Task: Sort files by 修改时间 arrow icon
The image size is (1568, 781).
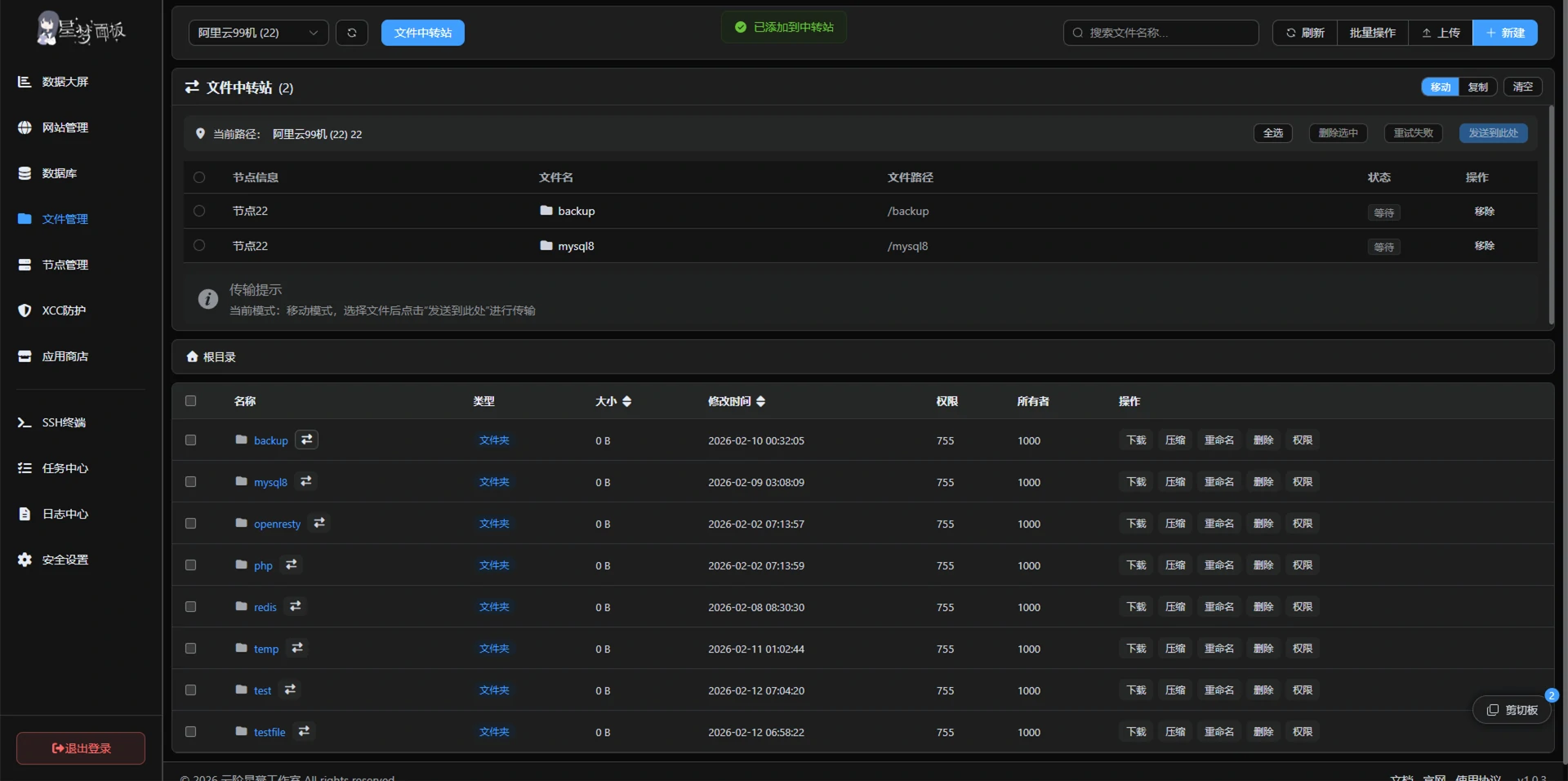Action: [x=760, y=401]
